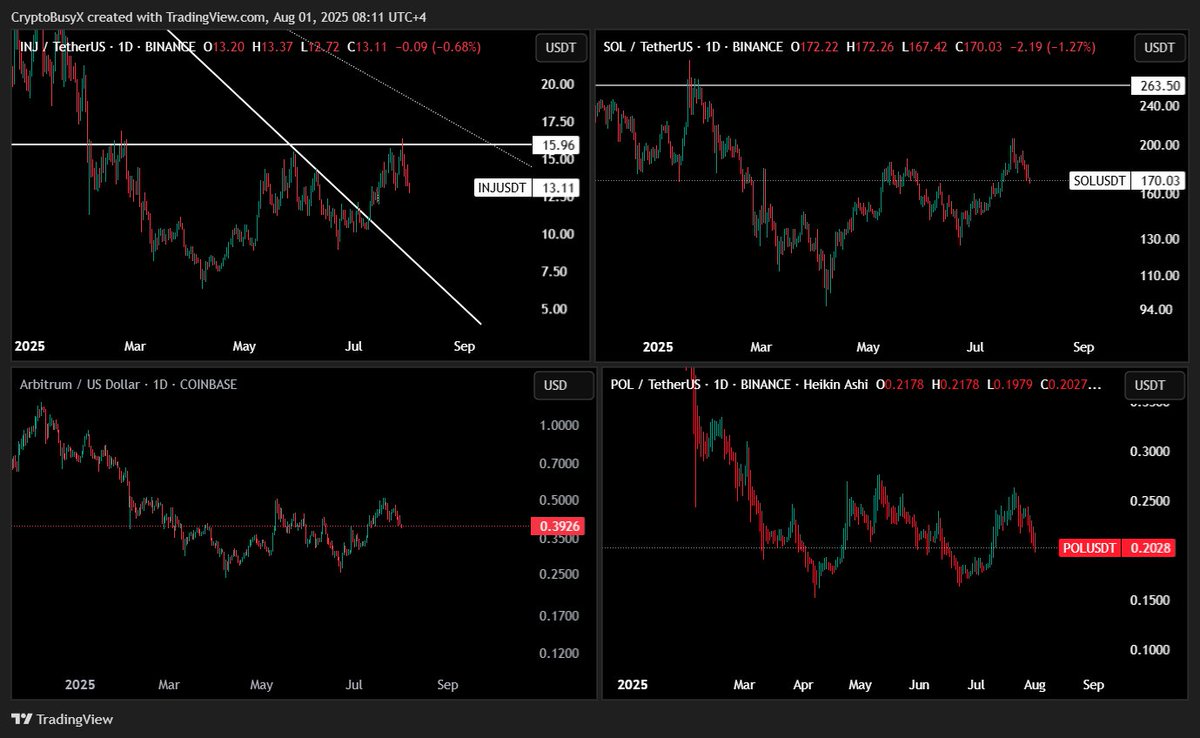The height and width of the screenshot is (738, 1200).
Task: Click the 10.00 axis value on INJ chart
Action: click(558, 234)
